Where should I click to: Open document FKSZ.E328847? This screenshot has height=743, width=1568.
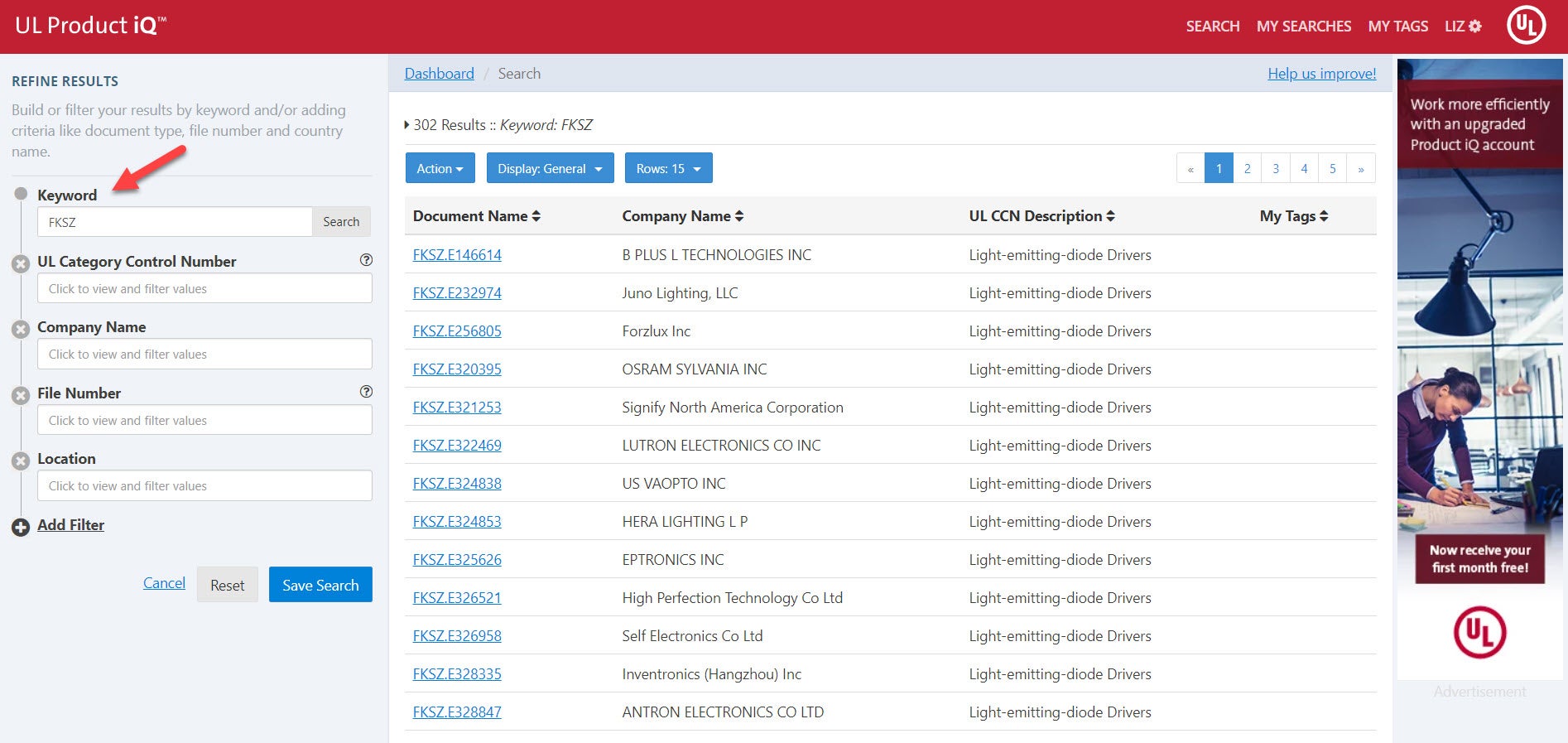[x=457, y=712]
